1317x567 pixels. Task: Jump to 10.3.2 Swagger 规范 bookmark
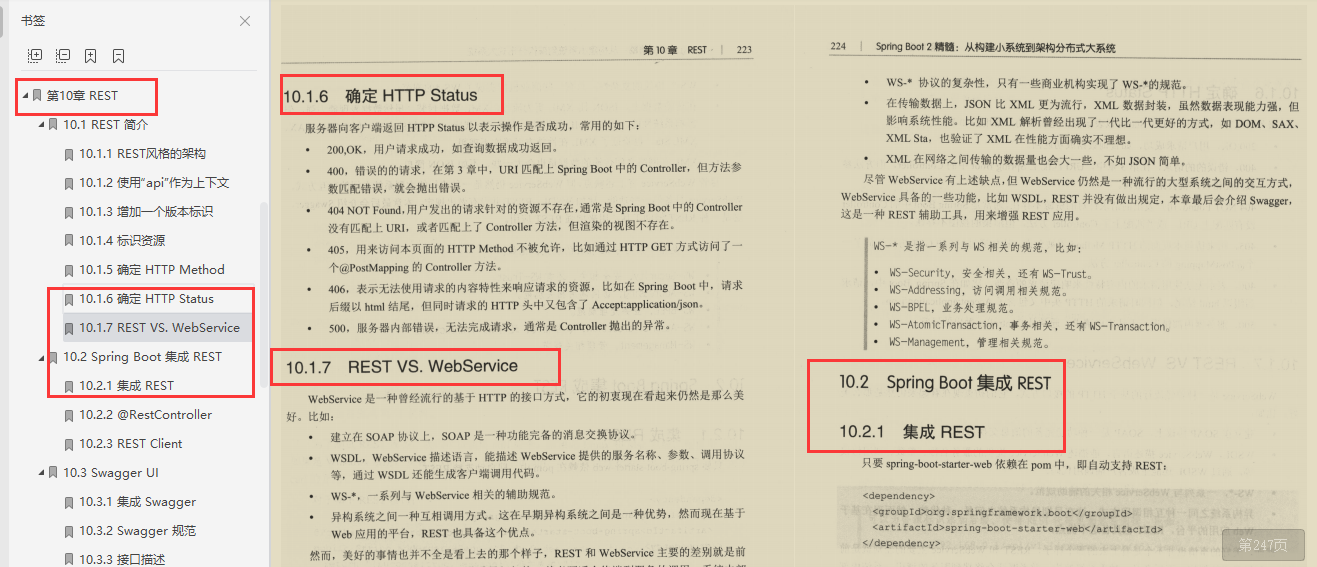(x=137, y=531)
